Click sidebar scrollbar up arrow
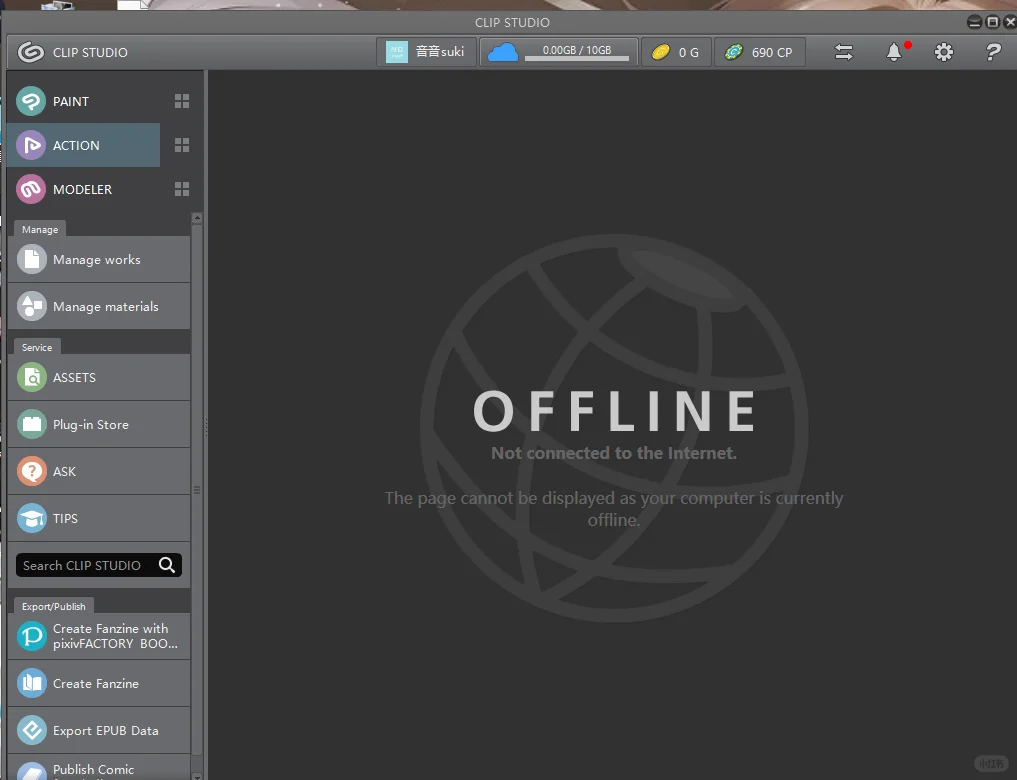Viewport: 1017px width, 780px height. point(197,219)
